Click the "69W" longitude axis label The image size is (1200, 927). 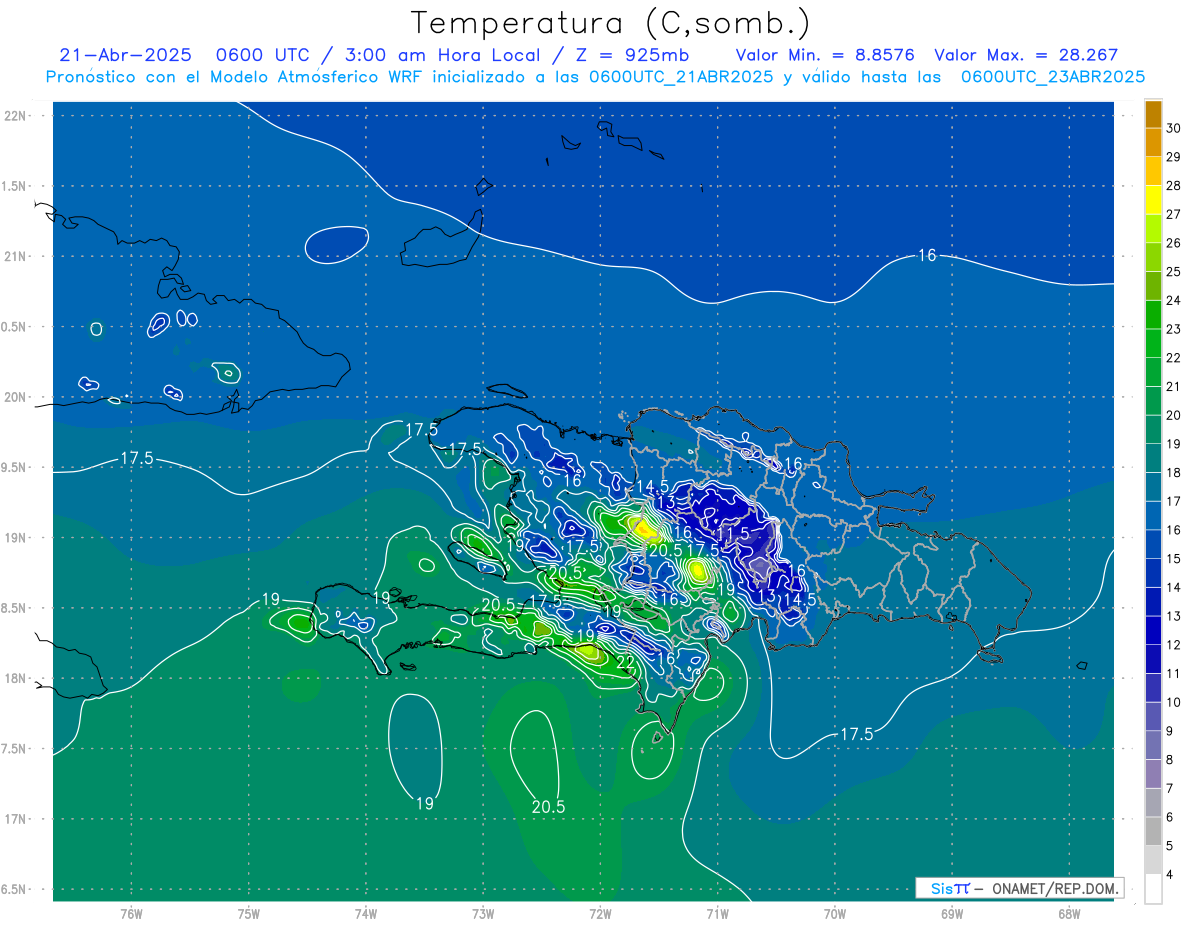(952, 913)
